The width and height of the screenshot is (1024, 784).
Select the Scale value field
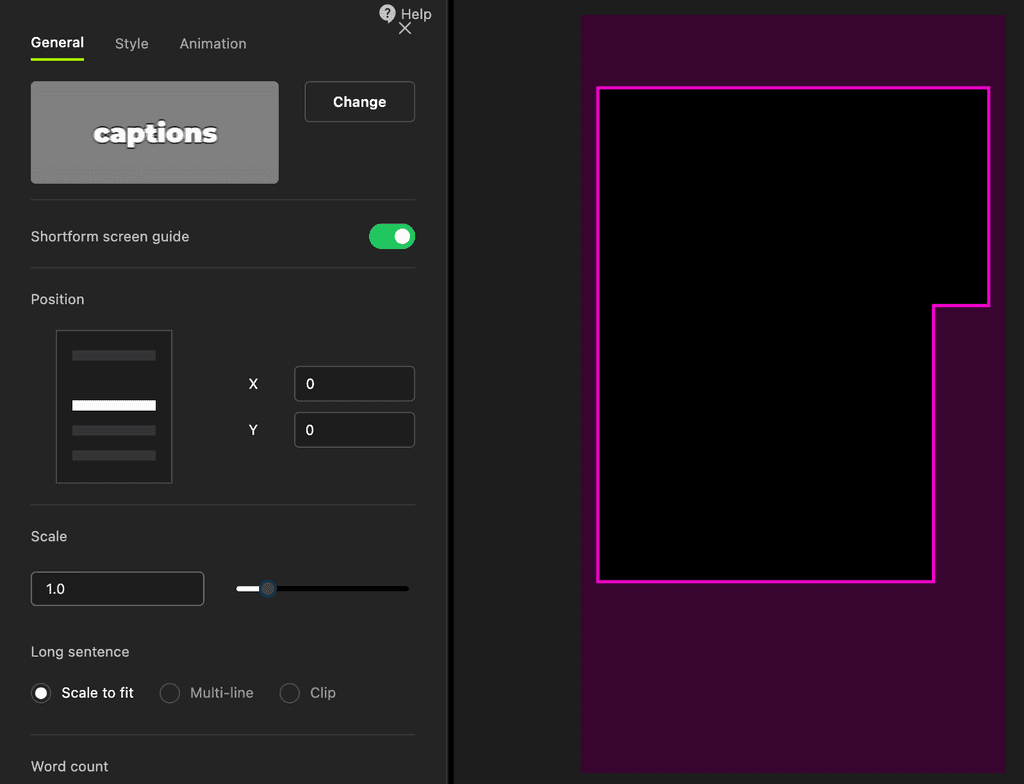[117, 588]
